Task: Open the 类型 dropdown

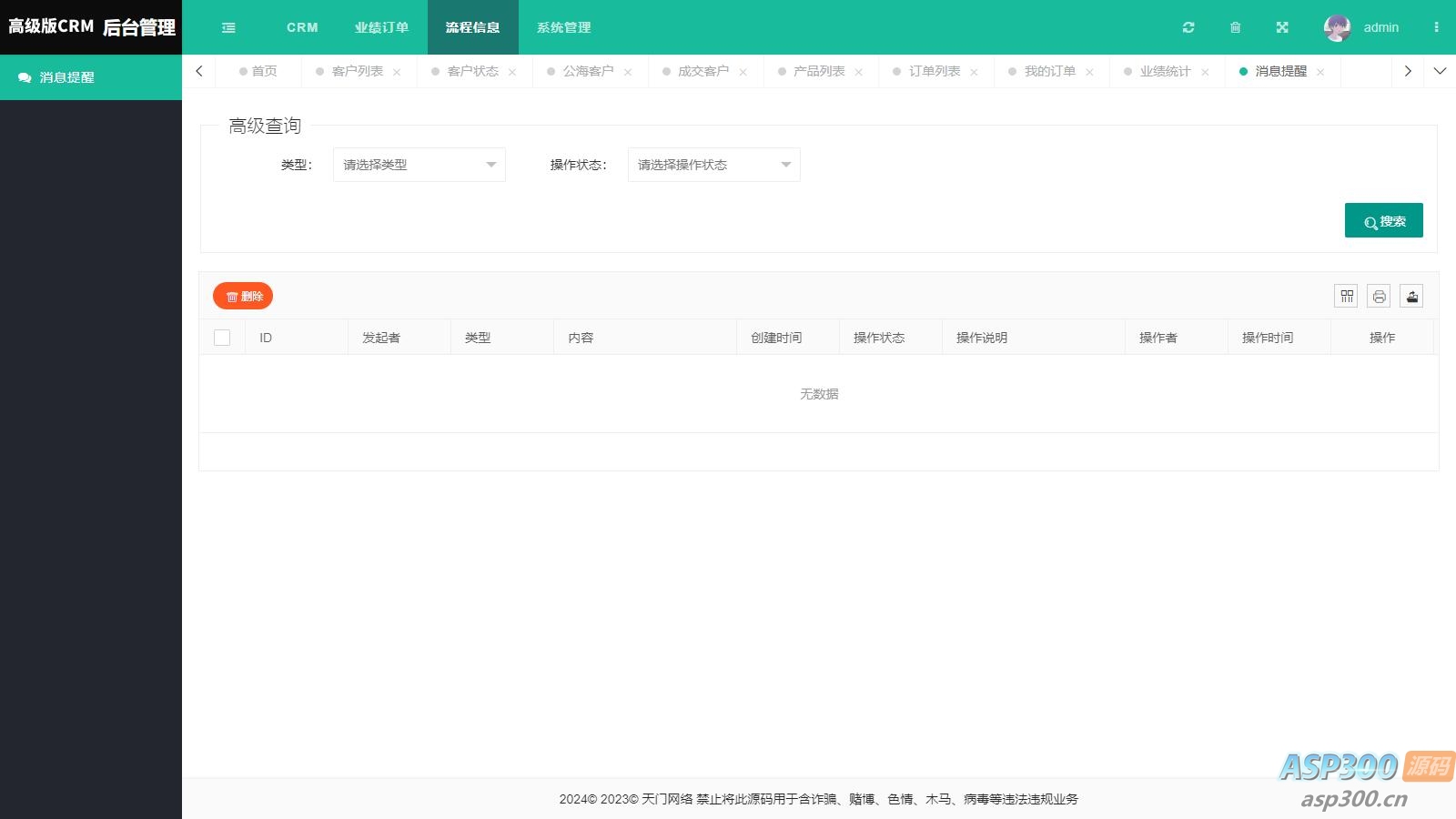Action: click(x=419, y=165)
